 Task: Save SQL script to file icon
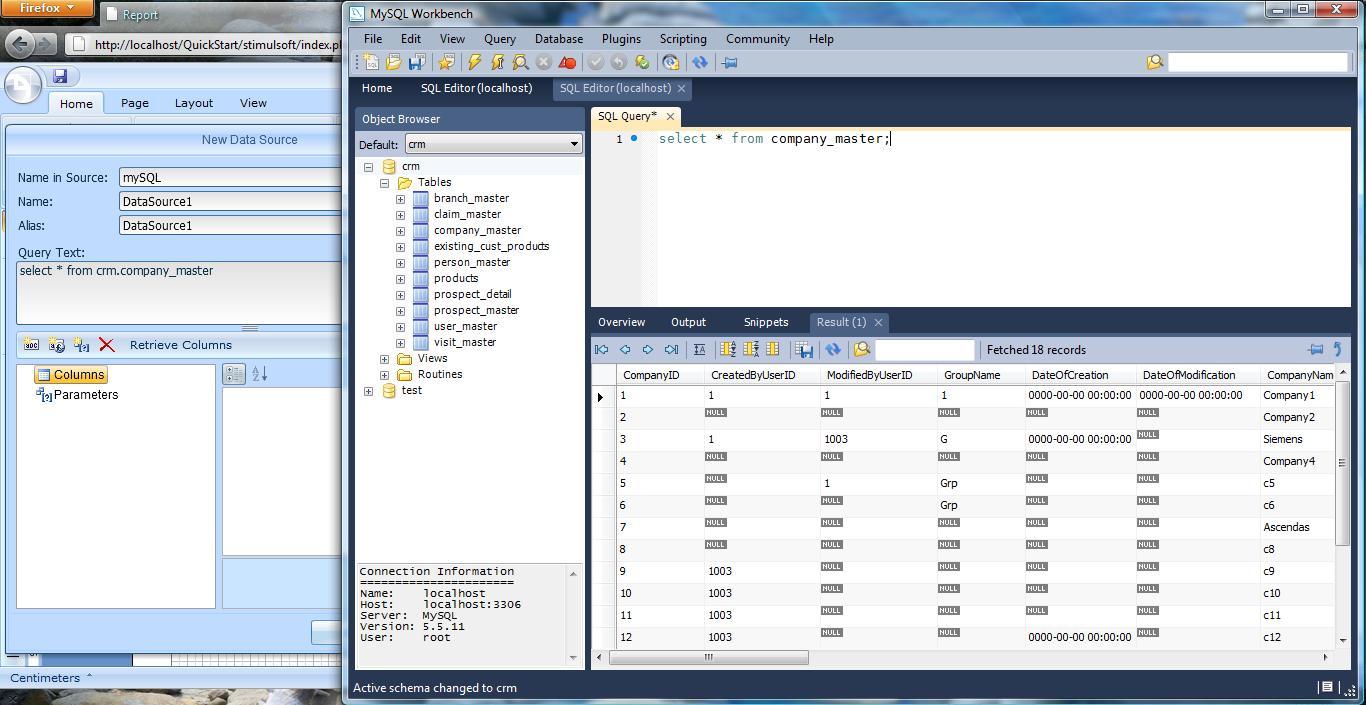(417, 62)
